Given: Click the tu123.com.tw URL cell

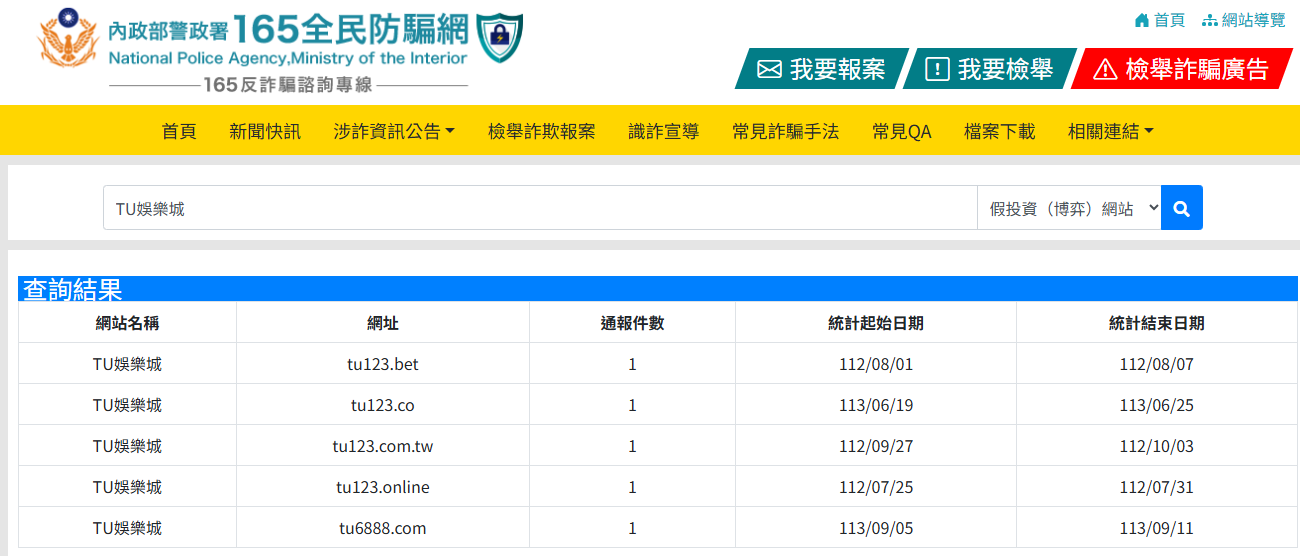Looking at the screenshot, I should point(383,446).
